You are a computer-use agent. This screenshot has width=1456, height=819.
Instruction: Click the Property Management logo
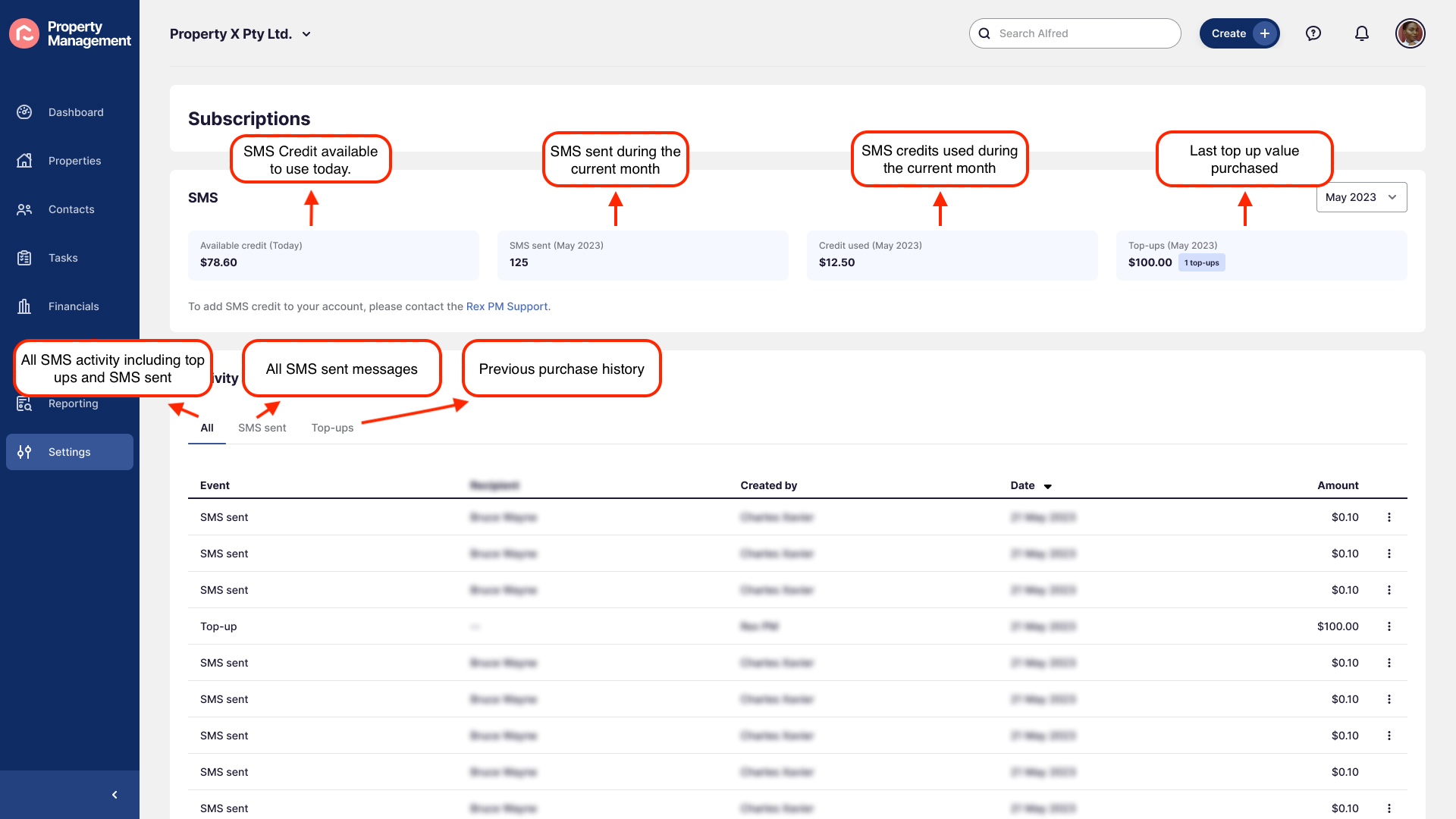[70, 33]
